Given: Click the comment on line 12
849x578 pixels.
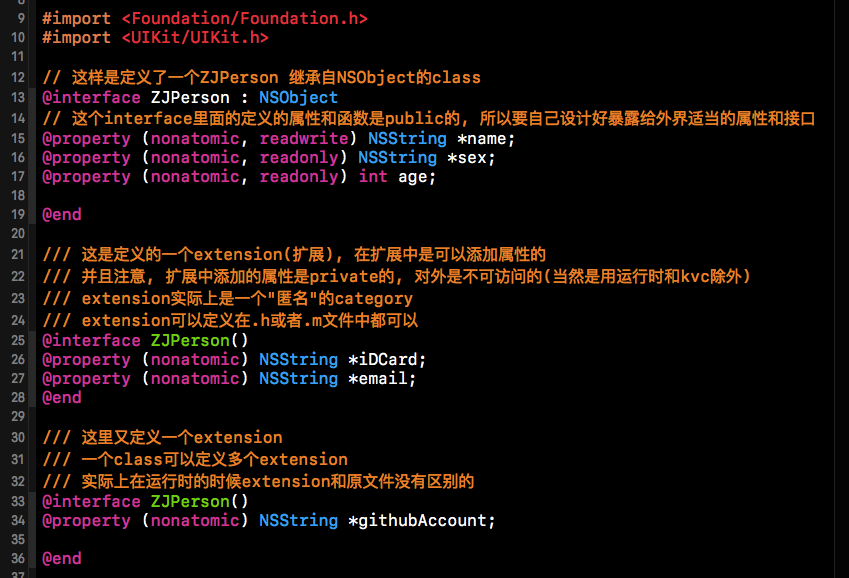Looking at the screenshot, I should 261,78.
